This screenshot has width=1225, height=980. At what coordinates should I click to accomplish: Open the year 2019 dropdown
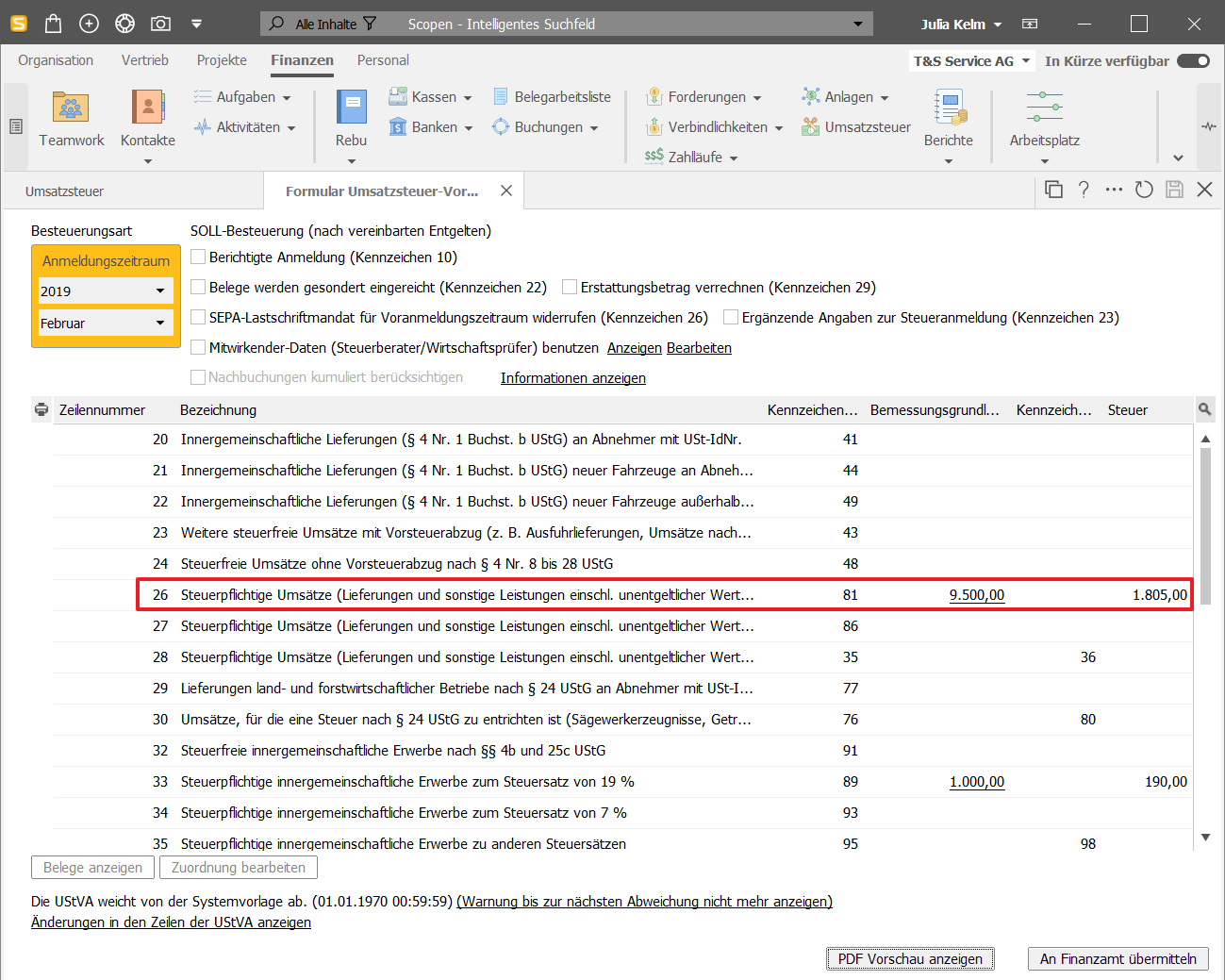point(106,291)
